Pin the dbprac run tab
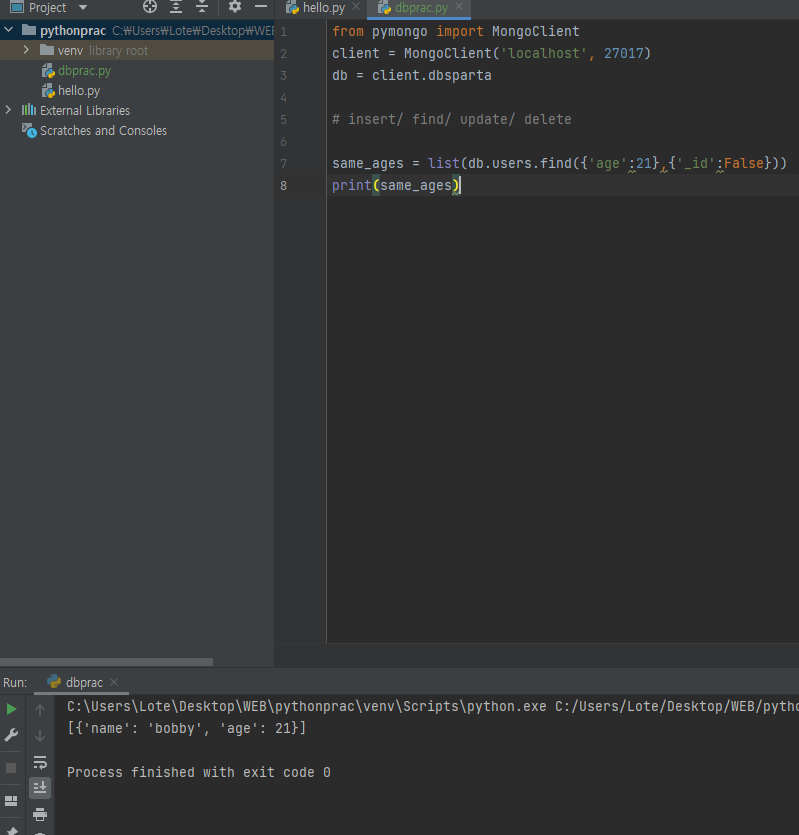This screenshot has width=799, height=835. pyautogui.click(x=12, y=831)
